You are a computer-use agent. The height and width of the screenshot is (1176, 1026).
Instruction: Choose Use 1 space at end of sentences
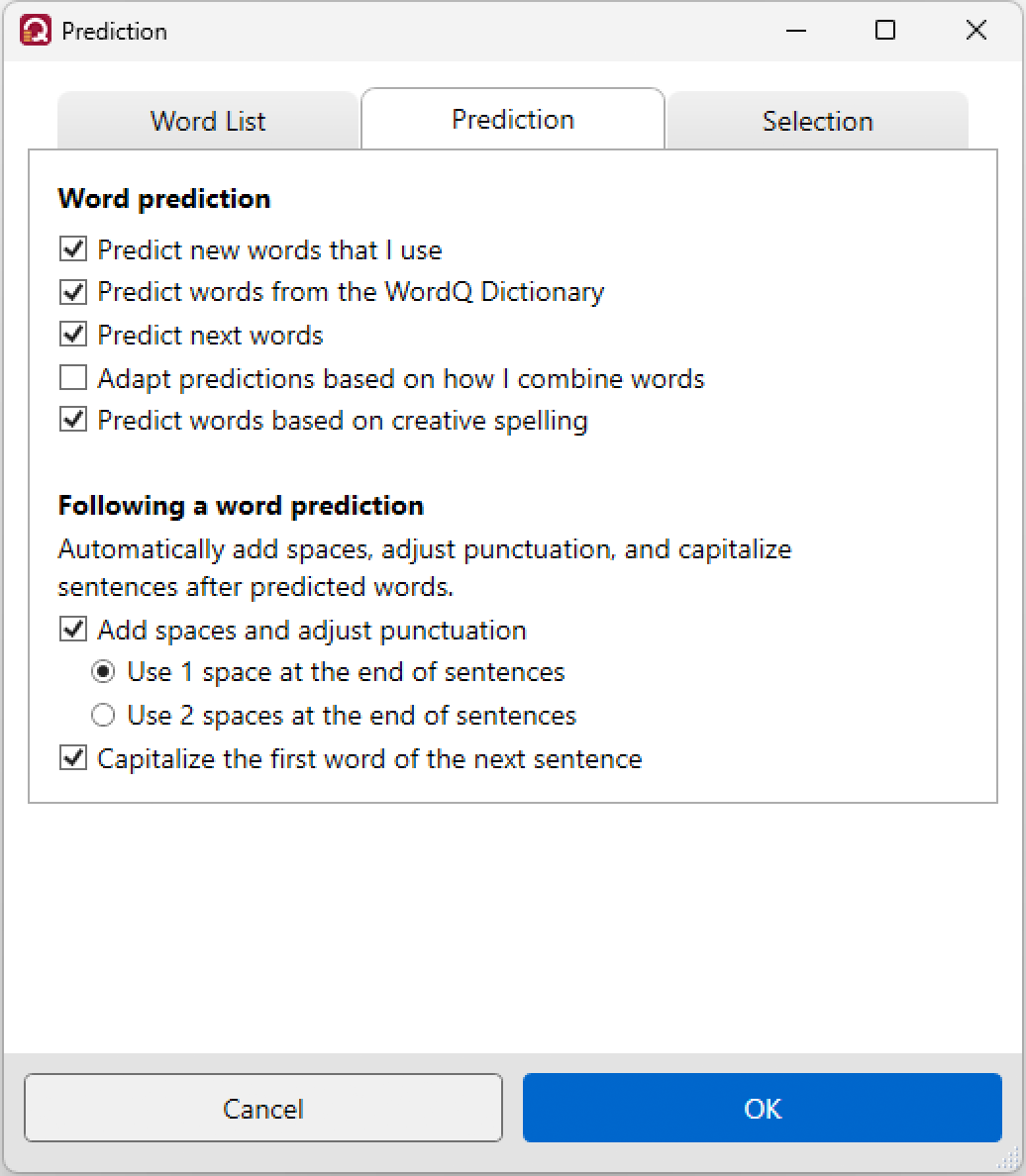tap(103, 672)
